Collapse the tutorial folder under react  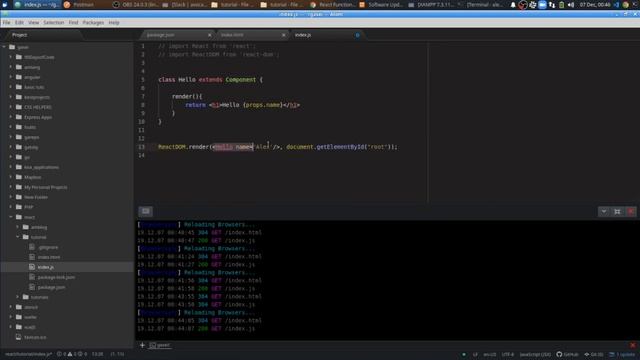pos(18,237)
